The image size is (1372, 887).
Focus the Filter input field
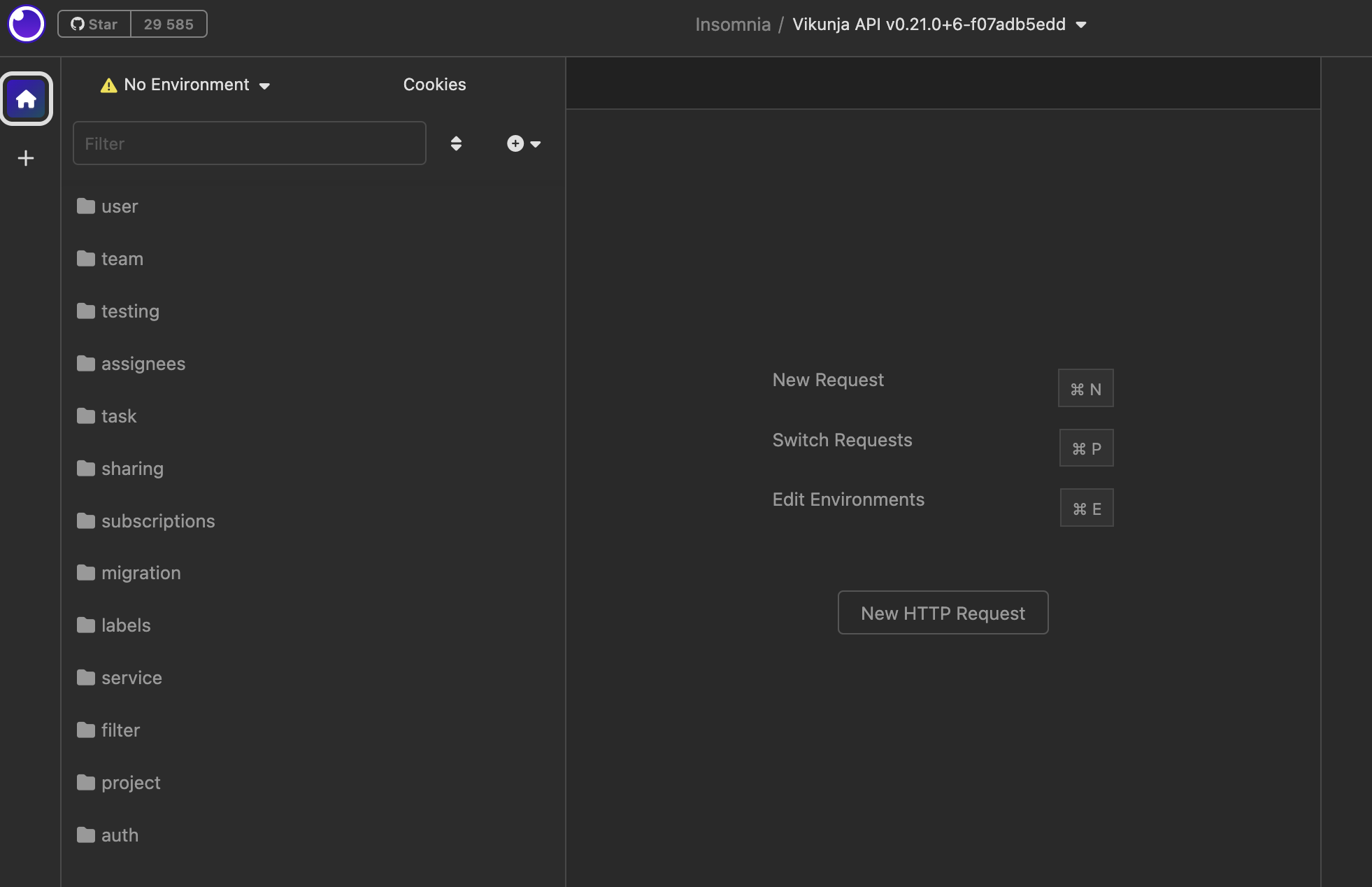[x=249, y=143]
